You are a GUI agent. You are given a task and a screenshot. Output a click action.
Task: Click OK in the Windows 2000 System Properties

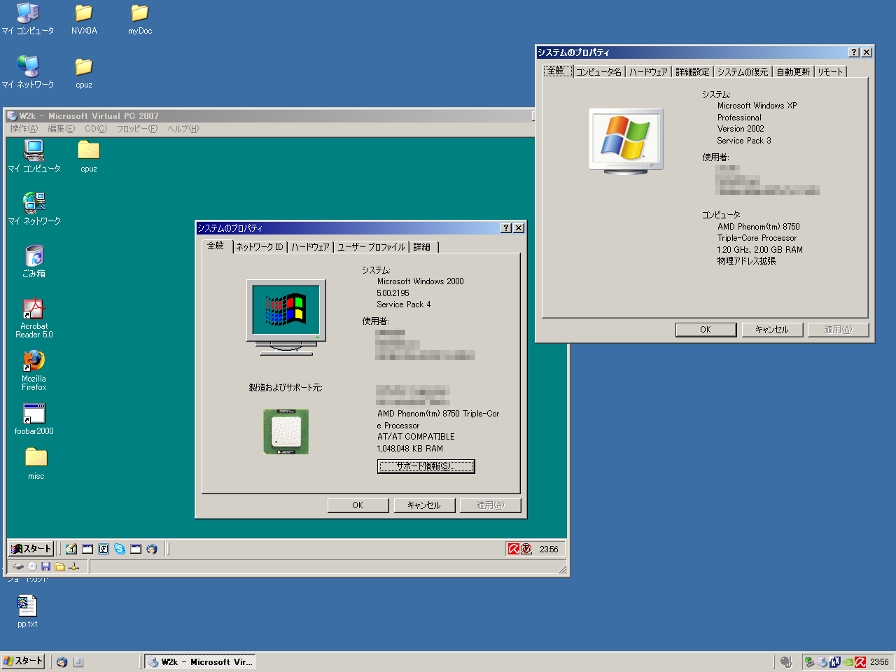(x=358, y=505)
